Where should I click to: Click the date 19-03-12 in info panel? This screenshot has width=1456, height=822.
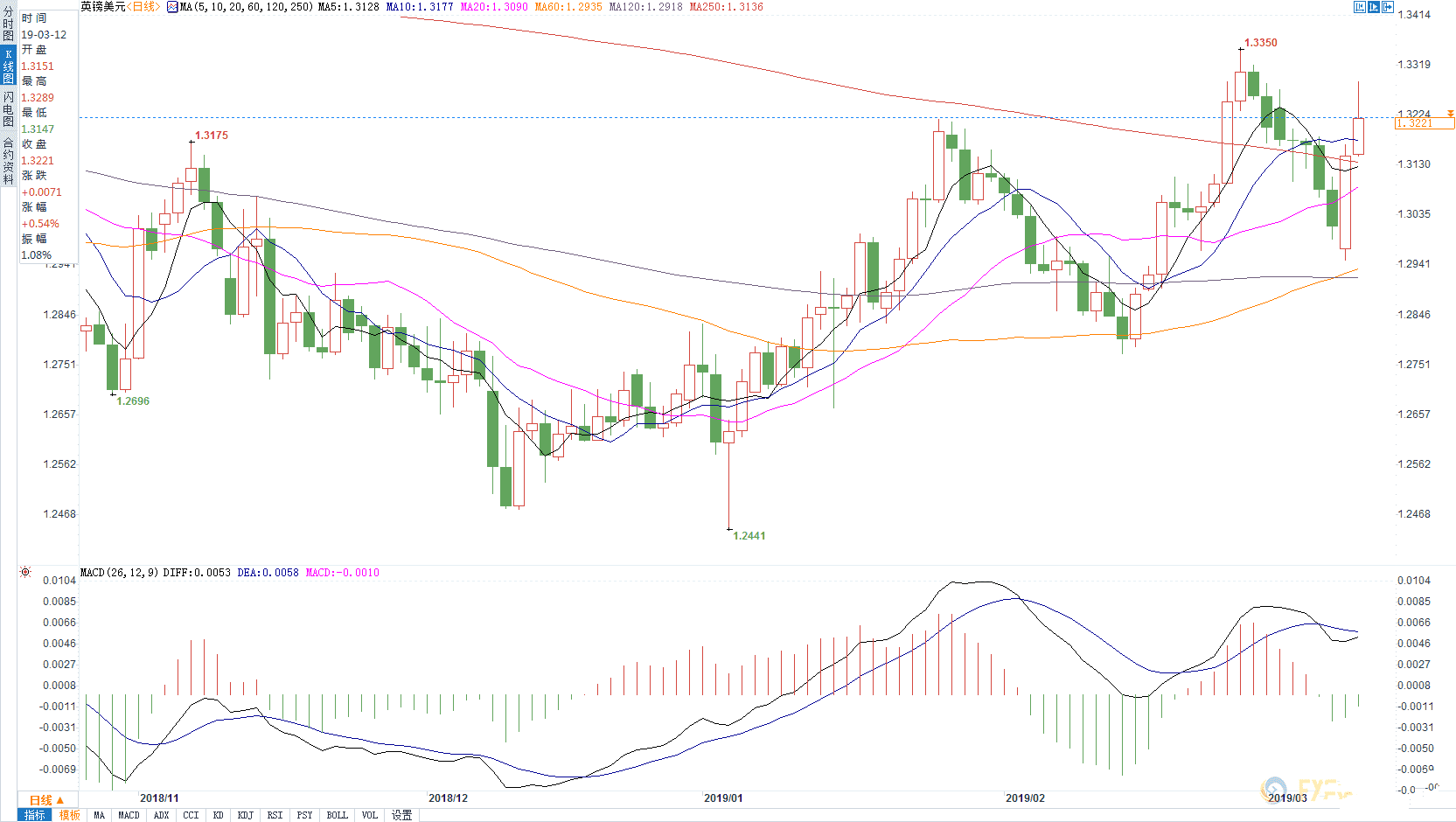44,35
